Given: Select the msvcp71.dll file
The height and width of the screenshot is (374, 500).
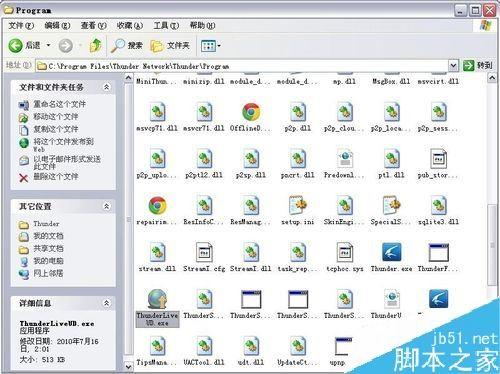Looking at the screenshot, I should pyautogui.click(x=157, y=117).
